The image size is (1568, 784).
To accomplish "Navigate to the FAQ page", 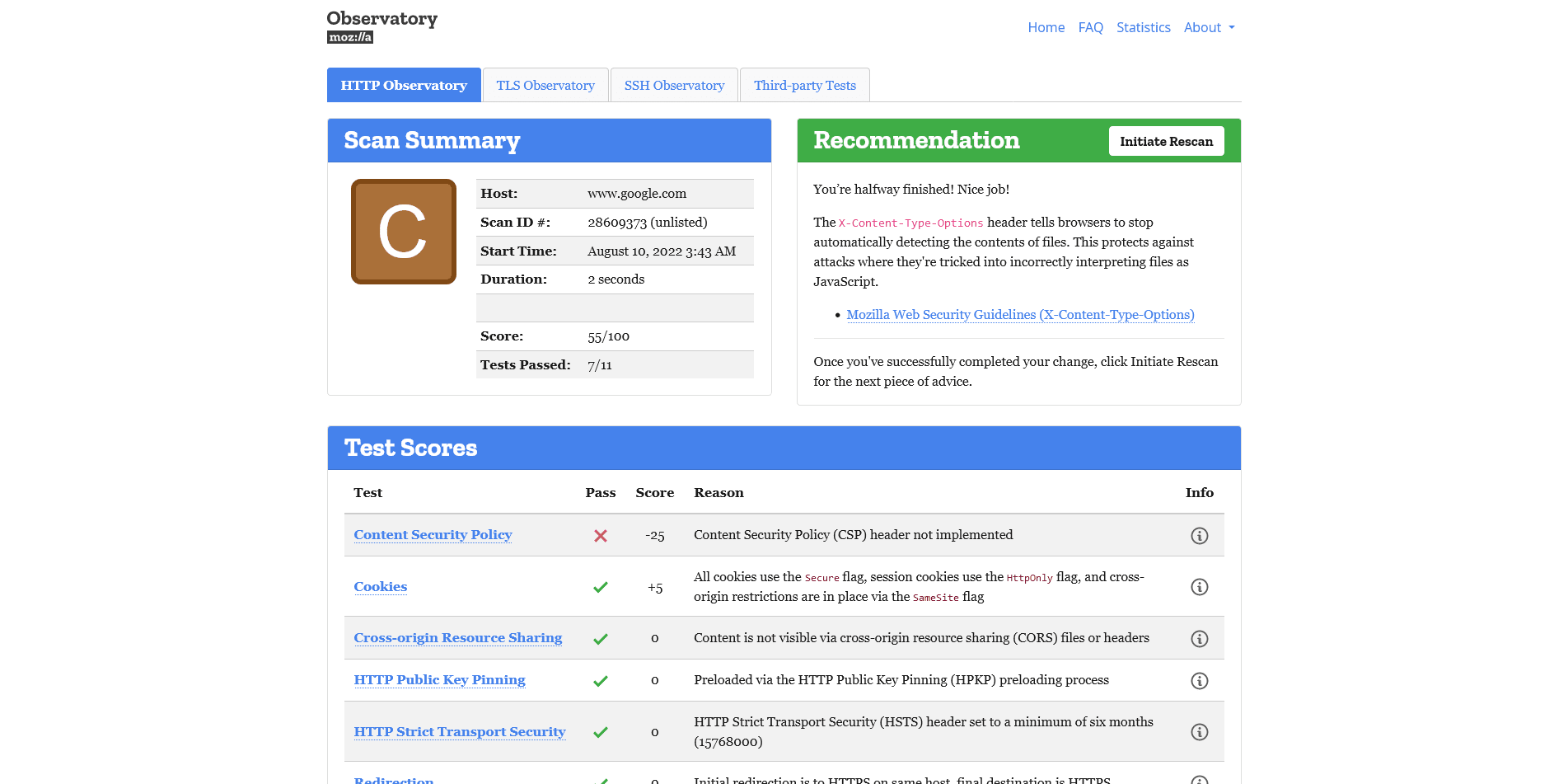I will click(1090, 27).
